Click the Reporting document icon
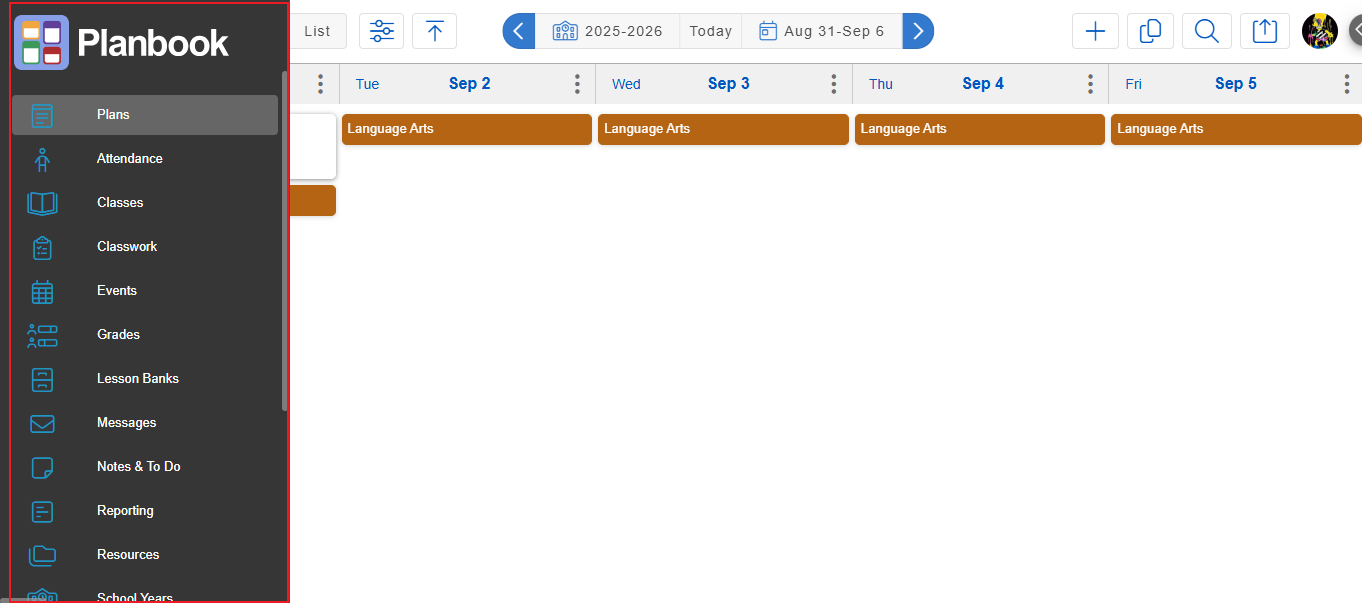 [x=42, y=511]
